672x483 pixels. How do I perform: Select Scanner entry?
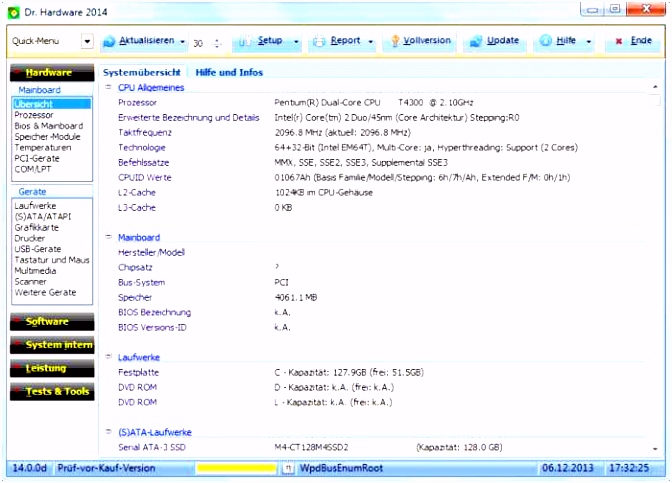(x=30, y=282)
